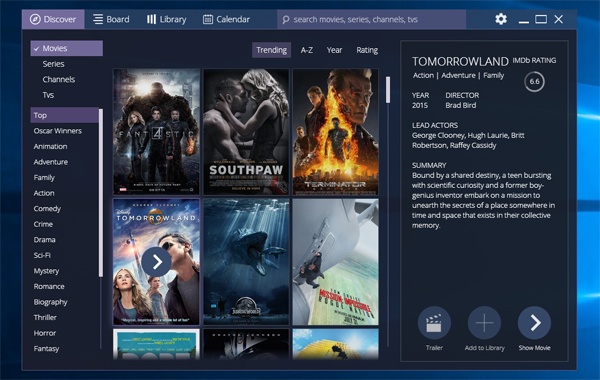The image size is (600, 380).
Task: Click the movie grid vertical scrollbar
Action: [x=388, y=90]
